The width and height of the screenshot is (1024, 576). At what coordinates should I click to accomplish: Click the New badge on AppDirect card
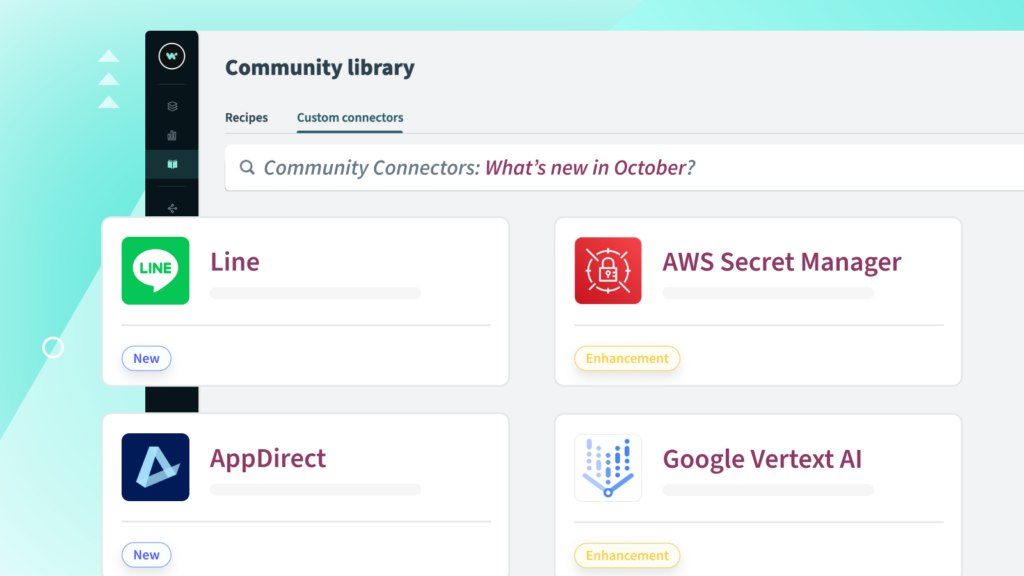146,555
